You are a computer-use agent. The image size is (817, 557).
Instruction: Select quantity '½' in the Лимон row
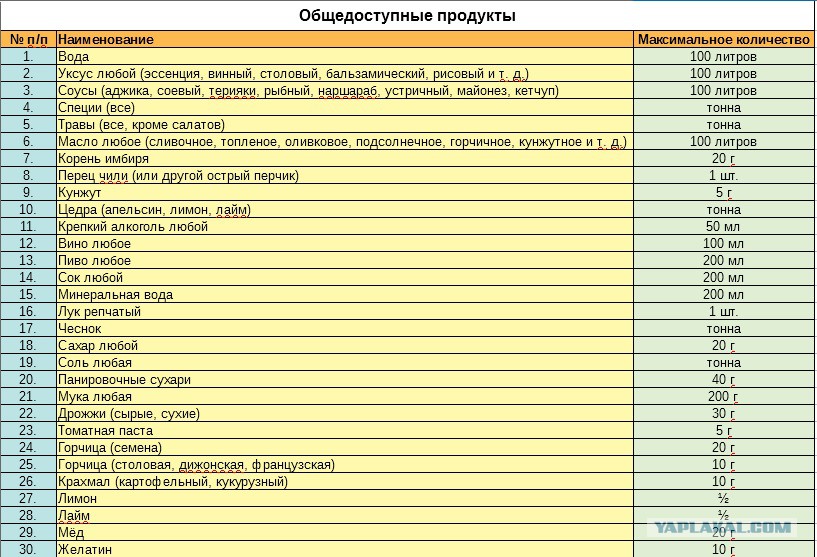click(724, 498)
